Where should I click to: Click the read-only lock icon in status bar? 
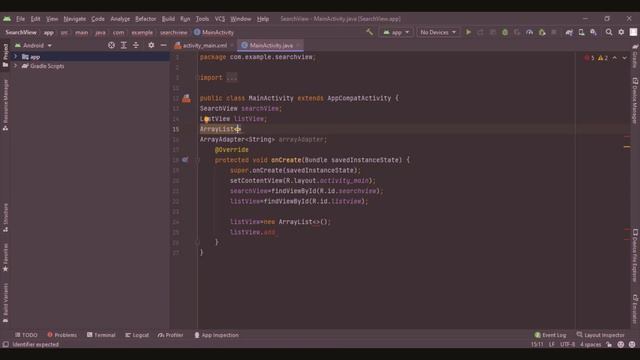(609, 344)
